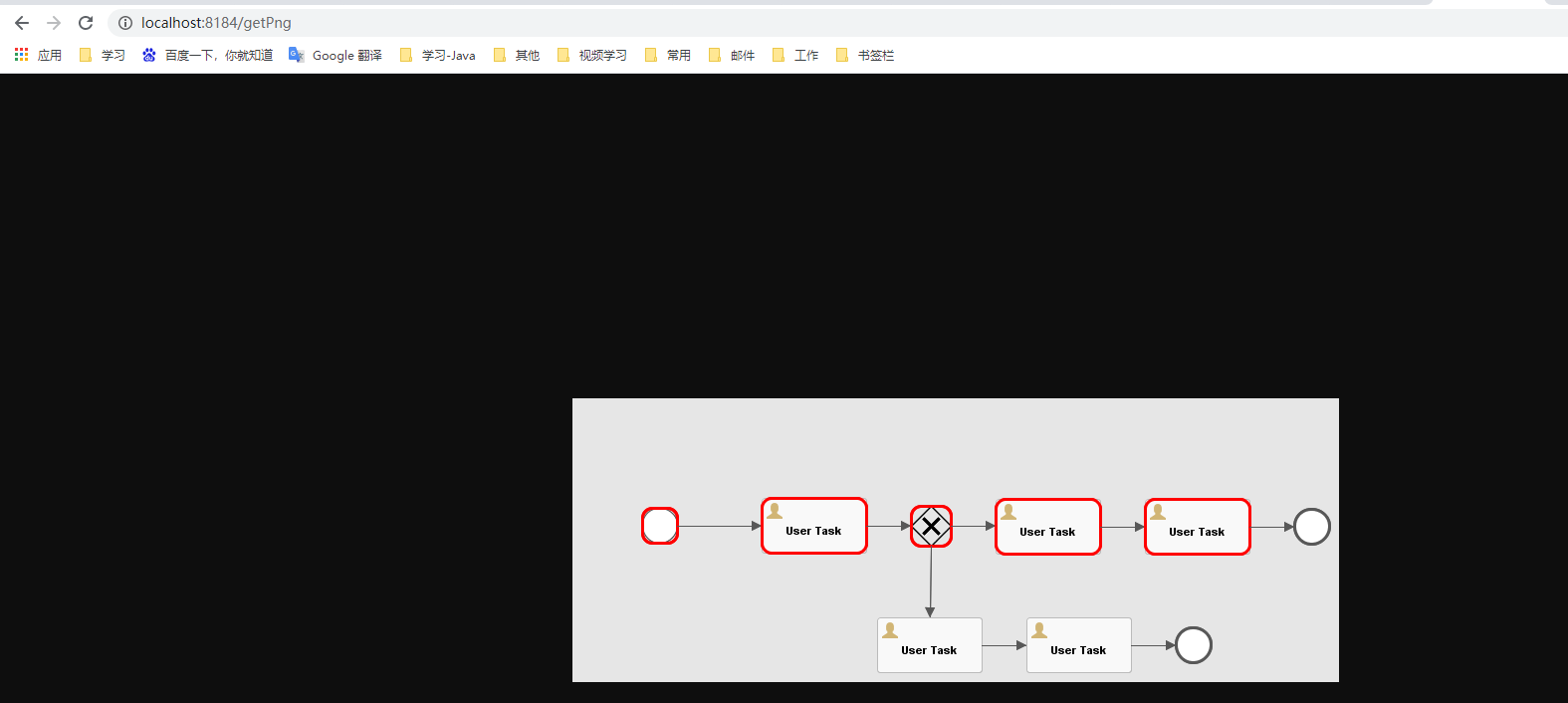Screen dimensions: 1568x703
Task: Open the 视频学习 bookmark folder
Action: pyautogui.click(x=592, y=55)
